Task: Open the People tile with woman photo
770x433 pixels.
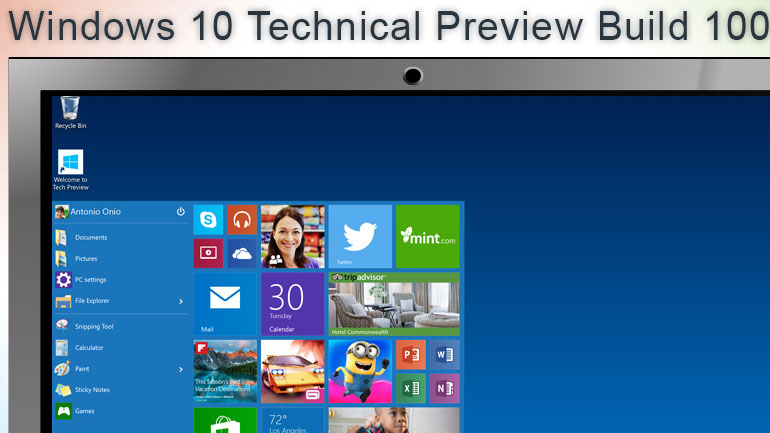Action: (x=293, y=237)
